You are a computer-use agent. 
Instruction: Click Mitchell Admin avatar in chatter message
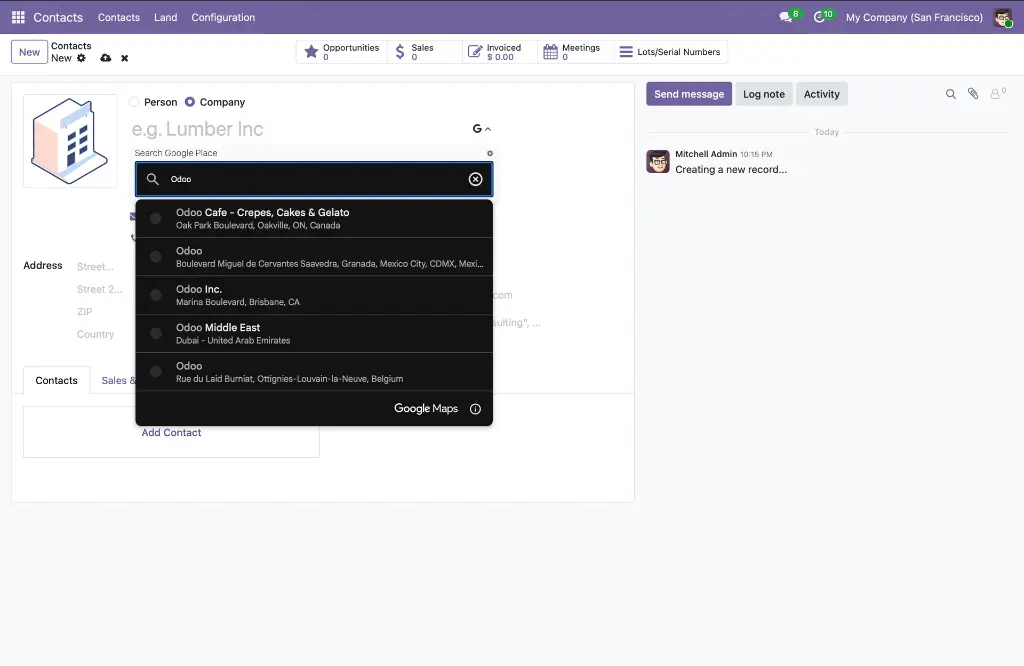658,161
